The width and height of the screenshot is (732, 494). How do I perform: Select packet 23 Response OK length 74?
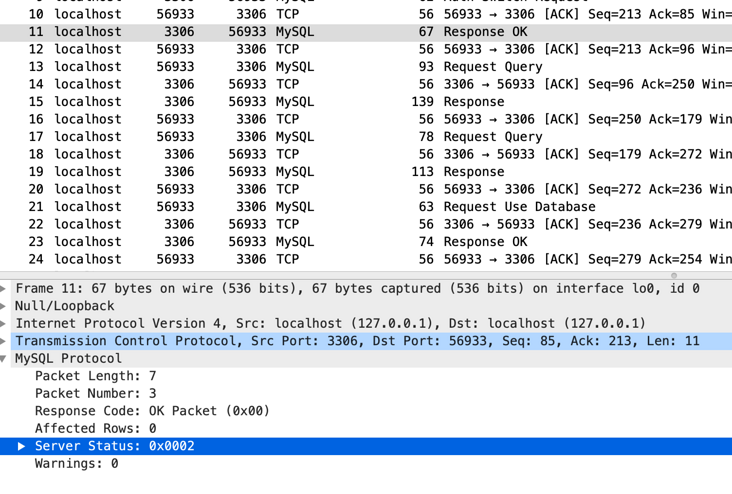tap(366, 242)
